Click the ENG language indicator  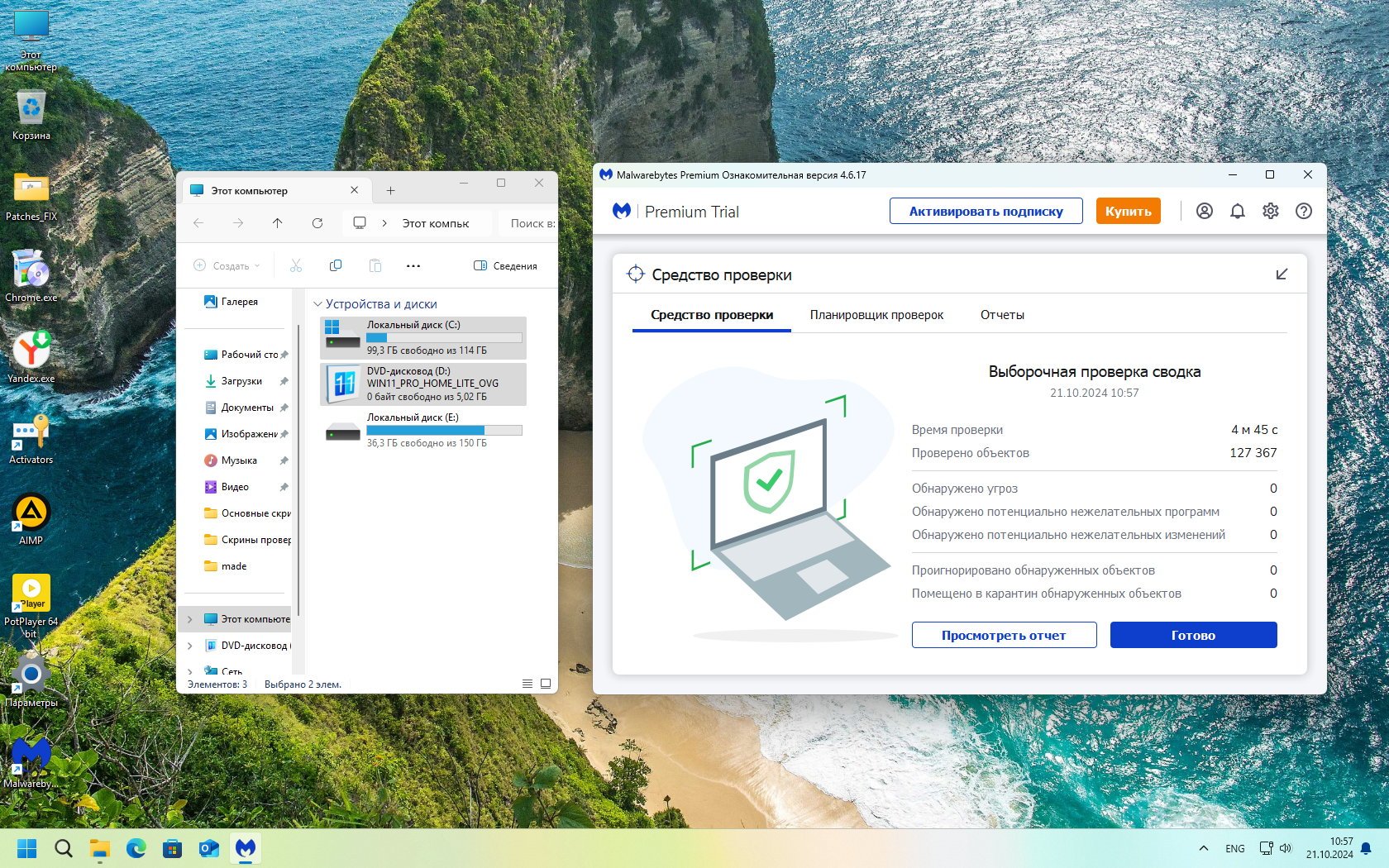click(x=1235, y=848)
